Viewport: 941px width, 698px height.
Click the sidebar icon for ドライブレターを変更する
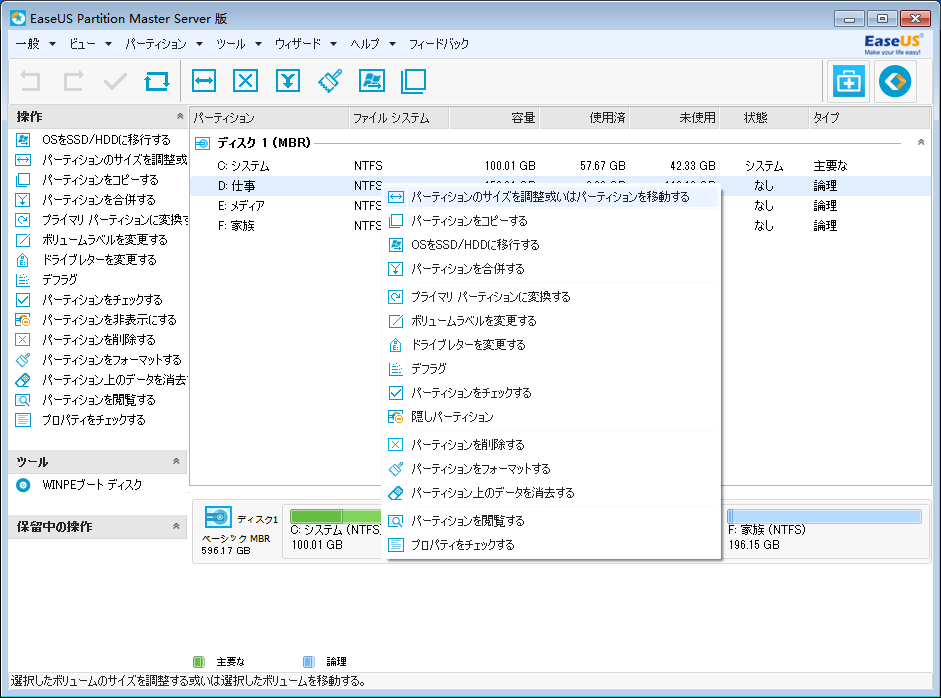[23, 260]
